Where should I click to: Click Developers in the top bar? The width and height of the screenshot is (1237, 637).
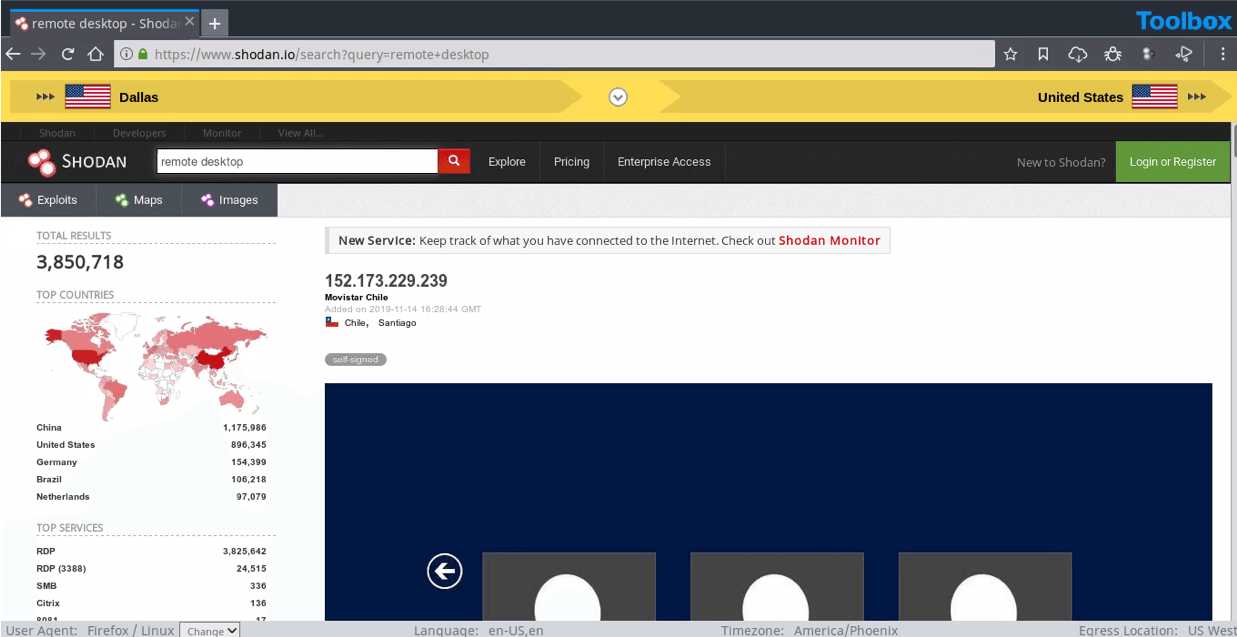tap(139, 133)
